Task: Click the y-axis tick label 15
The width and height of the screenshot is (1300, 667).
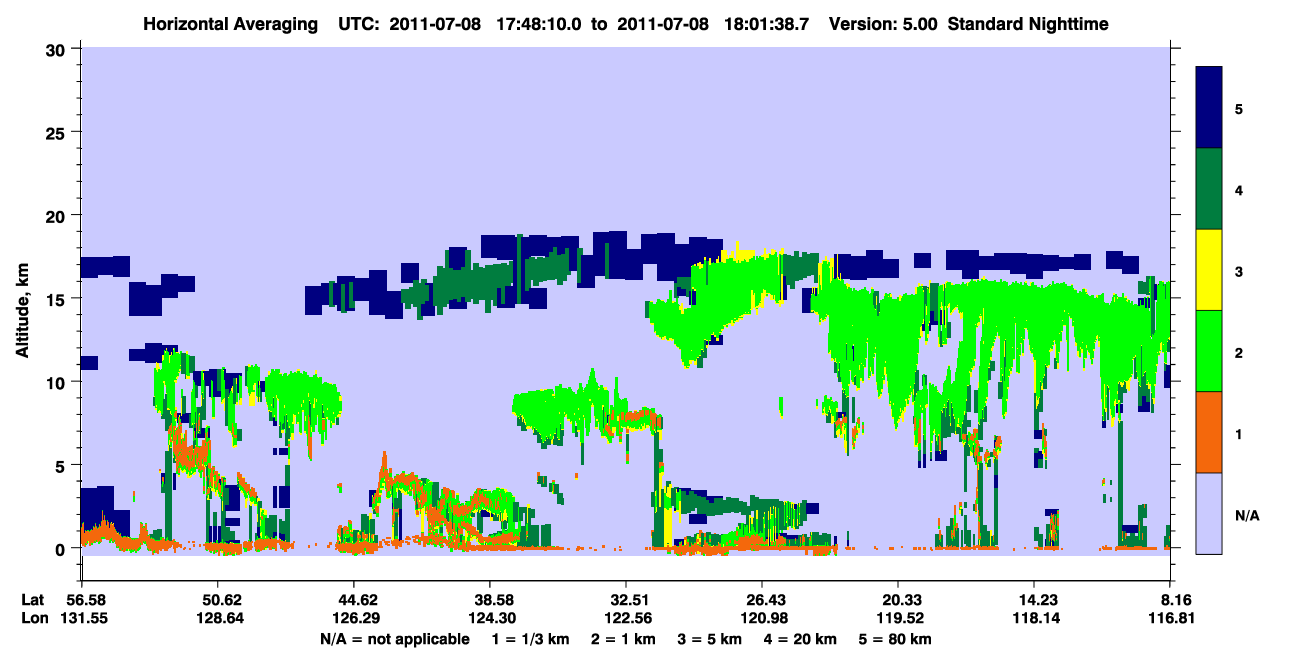Action: point(58,299)
